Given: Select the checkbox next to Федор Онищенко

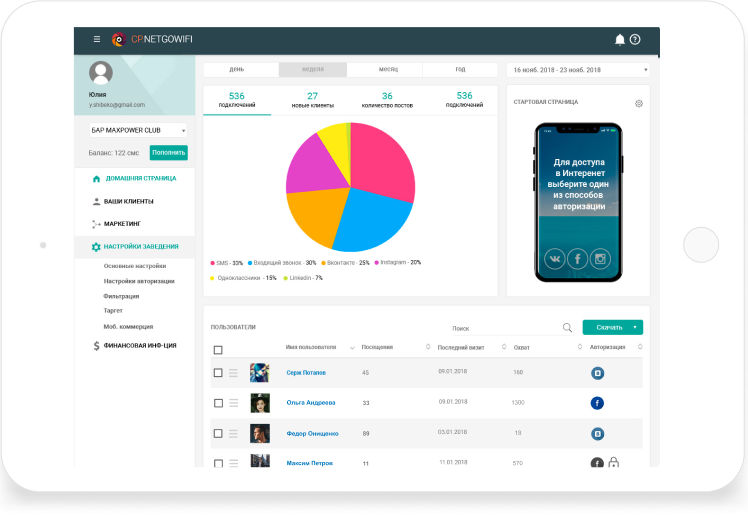Looking at the screenshot, I should [x=218, y=434].
